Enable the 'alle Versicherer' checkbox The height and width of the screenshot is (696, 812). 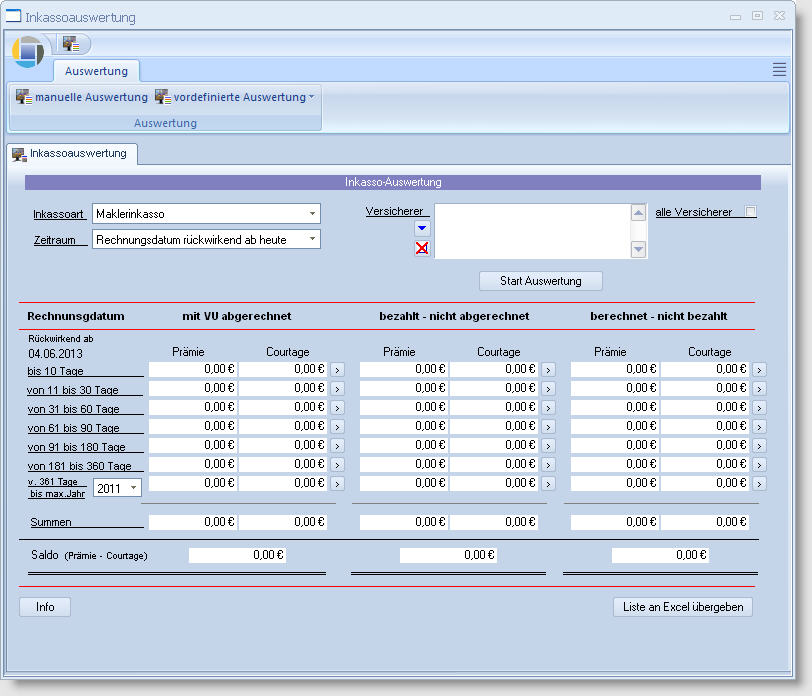coord(751,212)
